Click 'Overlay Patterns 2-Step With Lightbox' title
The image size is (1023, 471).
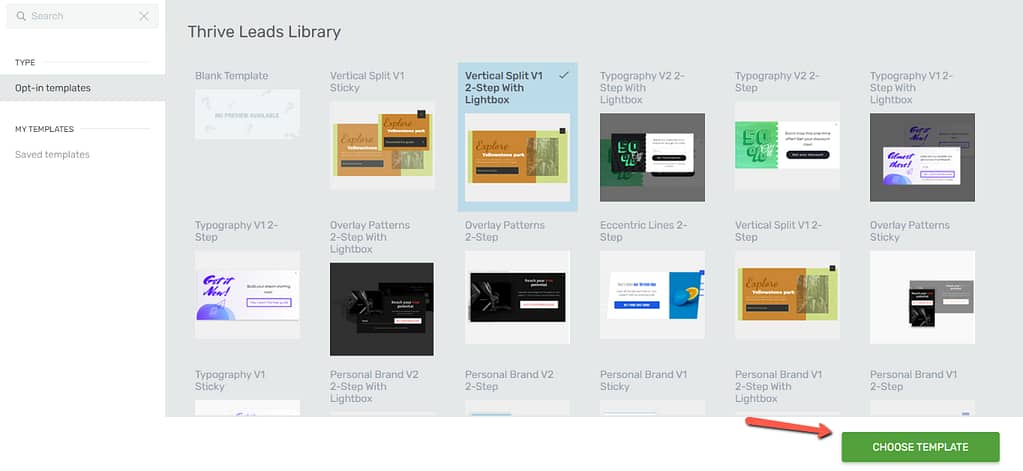370,237
